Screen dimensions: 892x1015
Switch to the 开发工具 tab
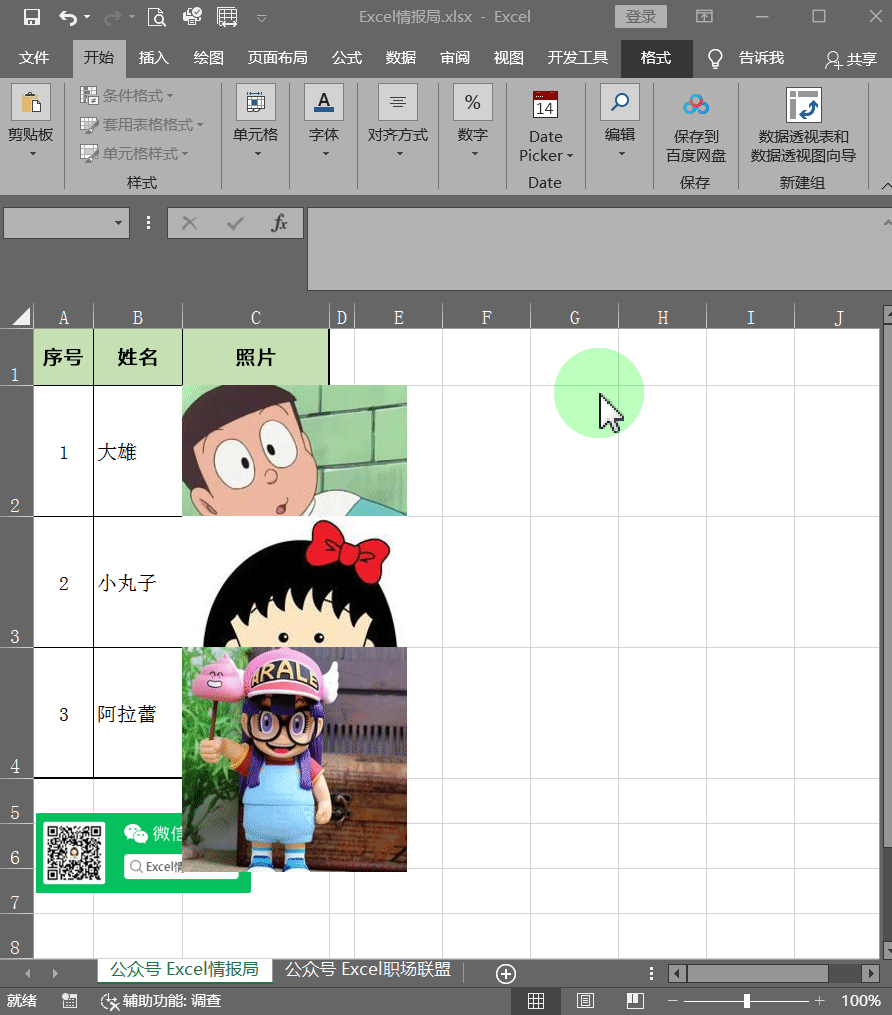coord(577,58)
